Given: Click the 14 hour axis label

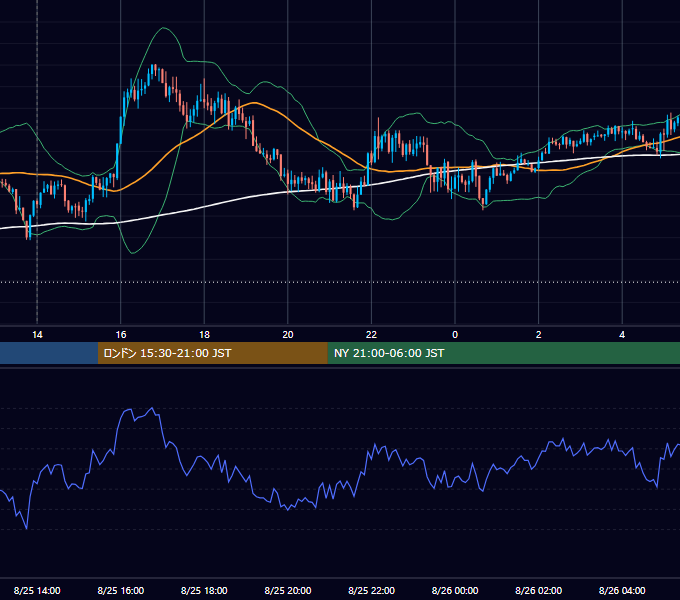Looking at the screenshot, I should pyautogui.click(x=37, y=335).
